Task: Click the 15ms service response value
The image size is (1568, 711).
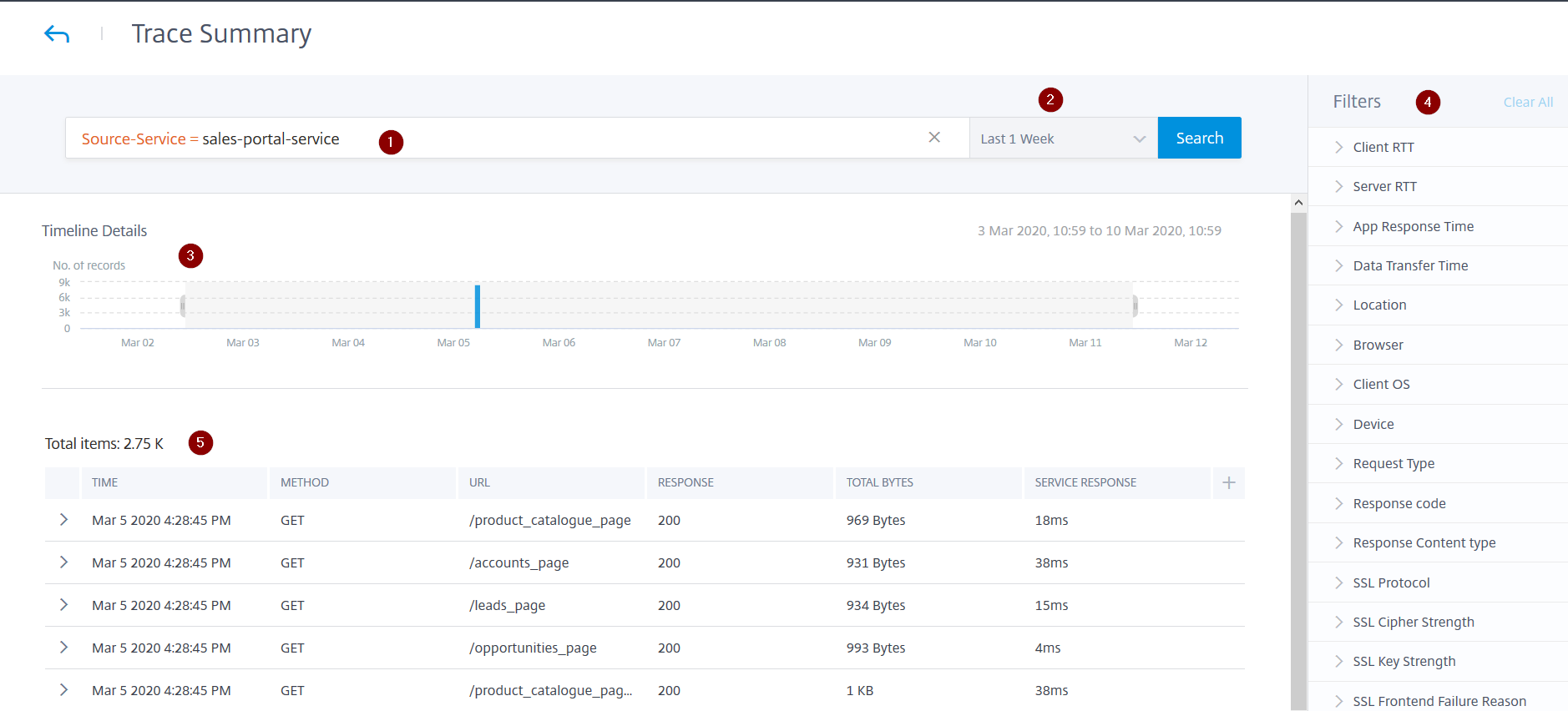Action: click(1051, 605)
